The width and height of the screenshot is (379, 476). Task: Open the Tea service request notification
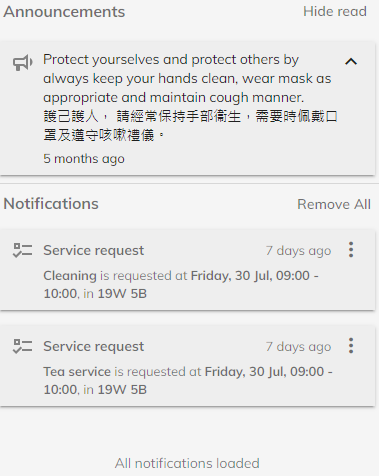(x=187, y=366)
